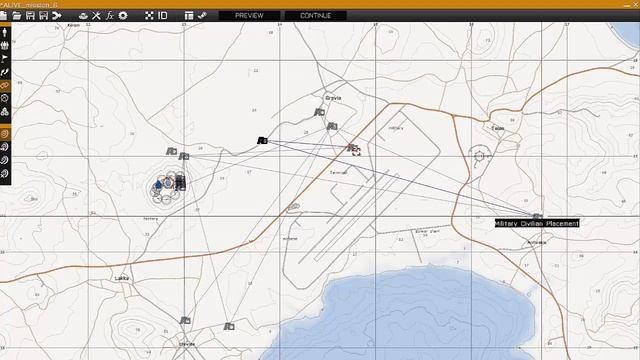640x360 pixels.
Task: Open the gear settings icon in the toolbar
Action: pos(123,16)
